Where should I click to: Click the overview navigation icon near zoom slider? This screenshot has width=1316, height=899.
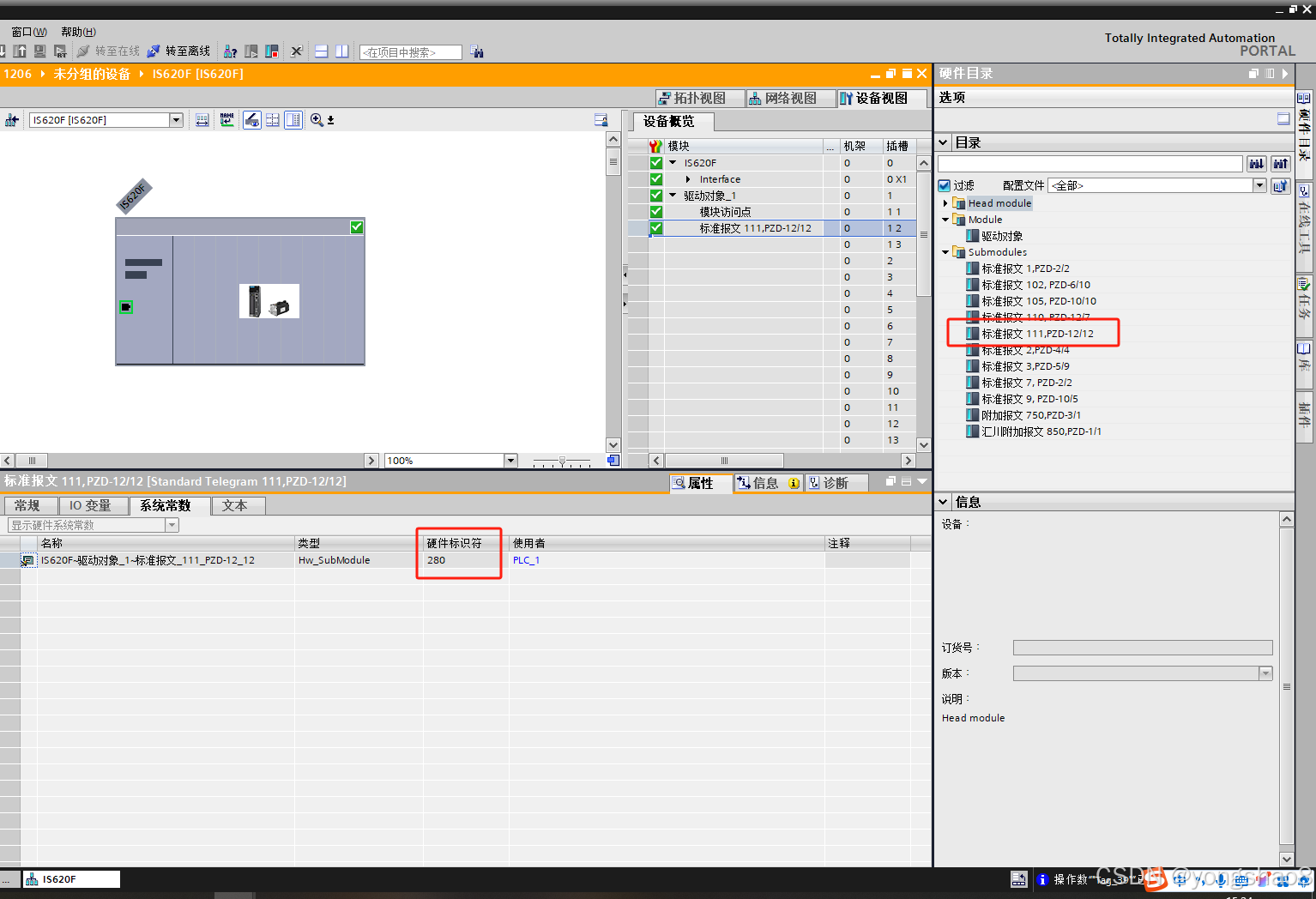click(613, 461)
